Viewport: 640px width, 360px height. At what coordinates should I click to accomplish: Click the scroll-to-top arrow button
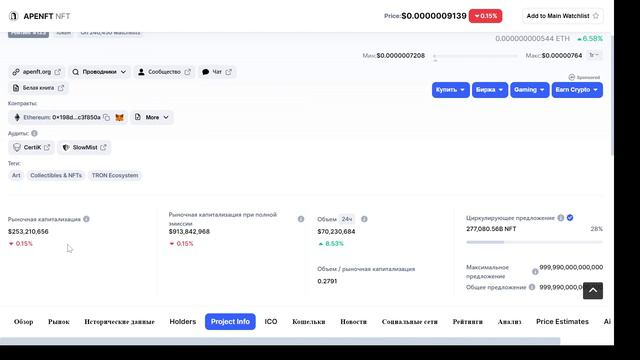click(x=593, y=291)
